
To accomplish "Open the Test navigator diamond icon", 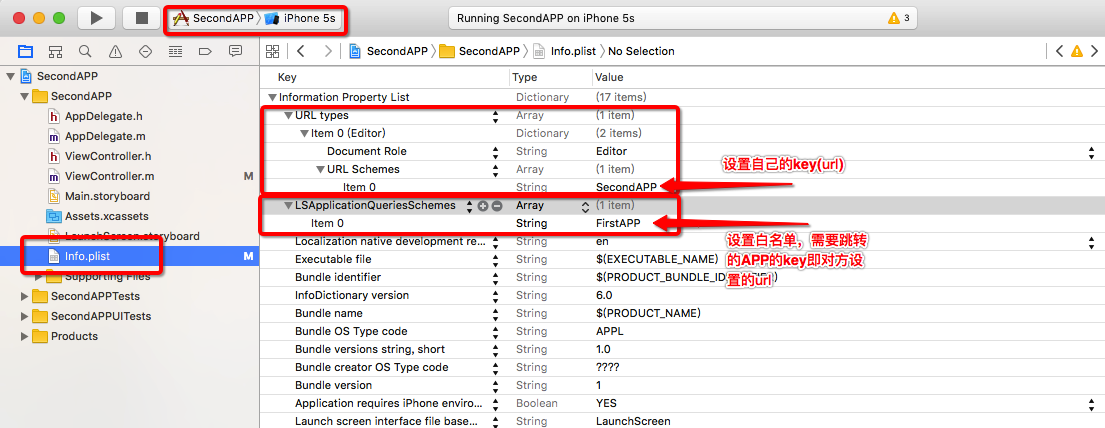I will 146,51.
